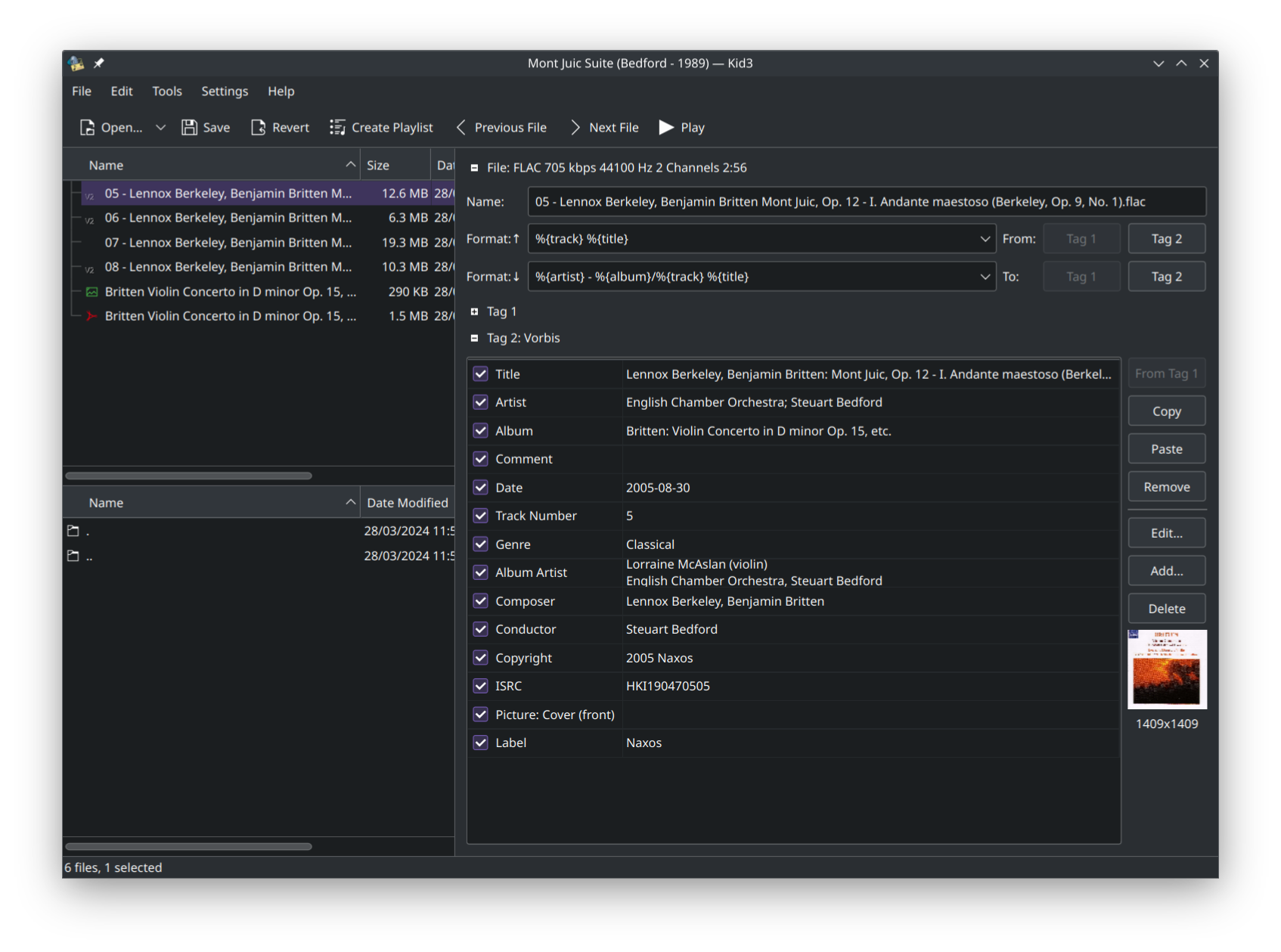Open the filename format dropdown
The width and height of the screenshot is (1281, 952).
[985, 238]
